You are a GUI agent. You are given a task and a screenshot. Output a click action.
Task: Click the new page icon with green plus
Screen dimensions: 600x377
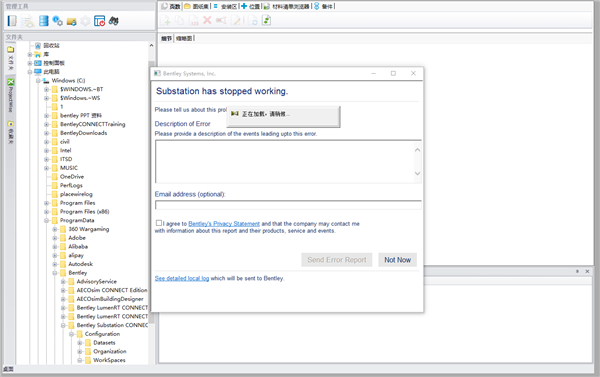166,20
